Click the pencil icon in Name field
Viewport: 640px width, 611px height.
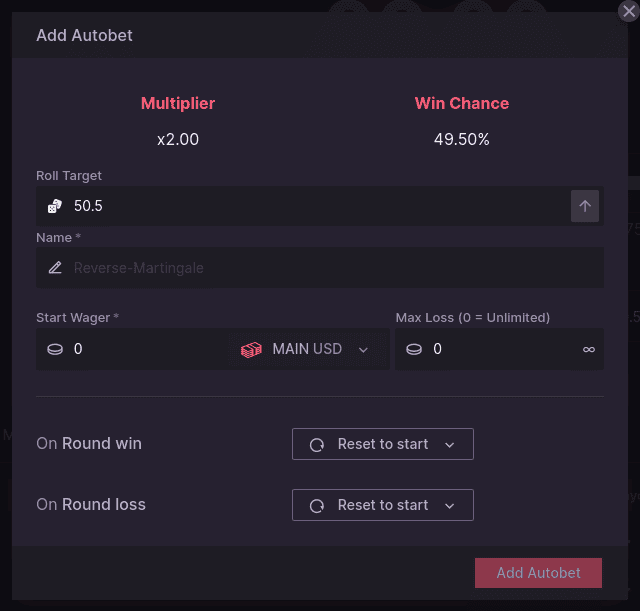55,268
